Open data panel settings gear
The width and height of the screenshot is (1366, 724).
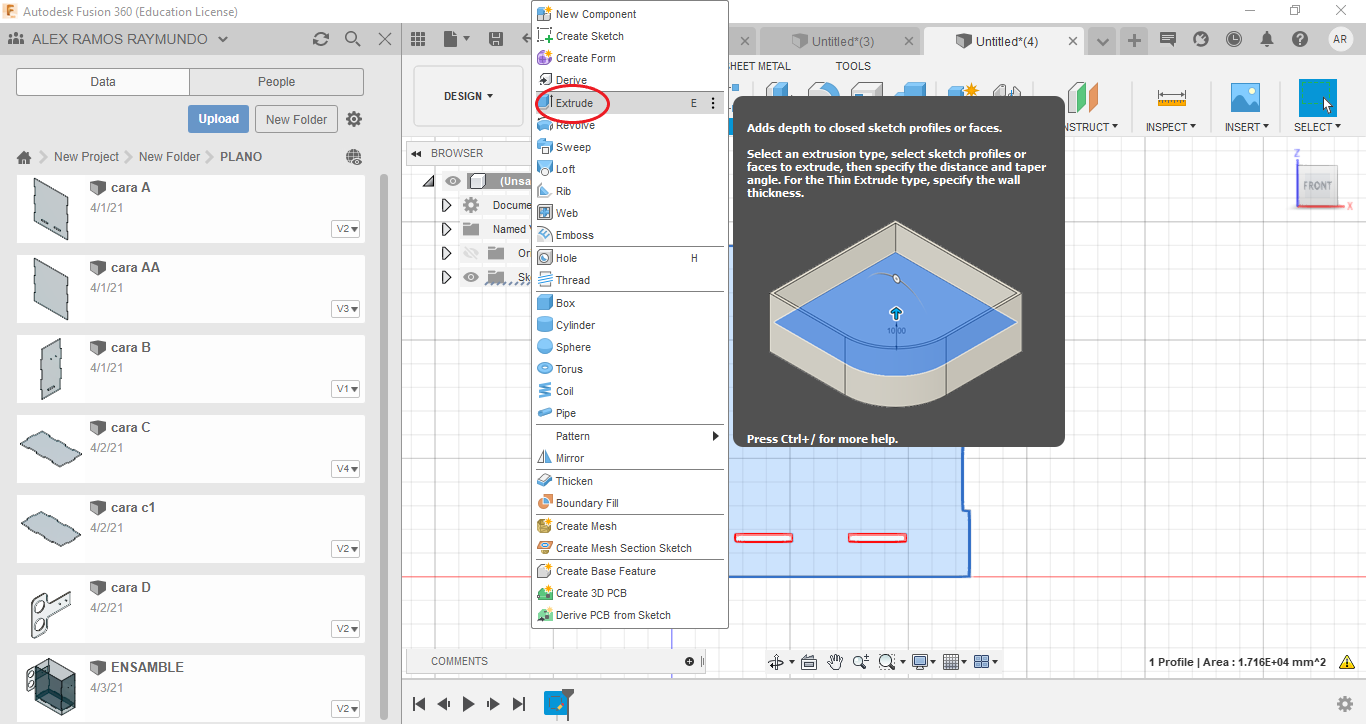pos(354,119)
